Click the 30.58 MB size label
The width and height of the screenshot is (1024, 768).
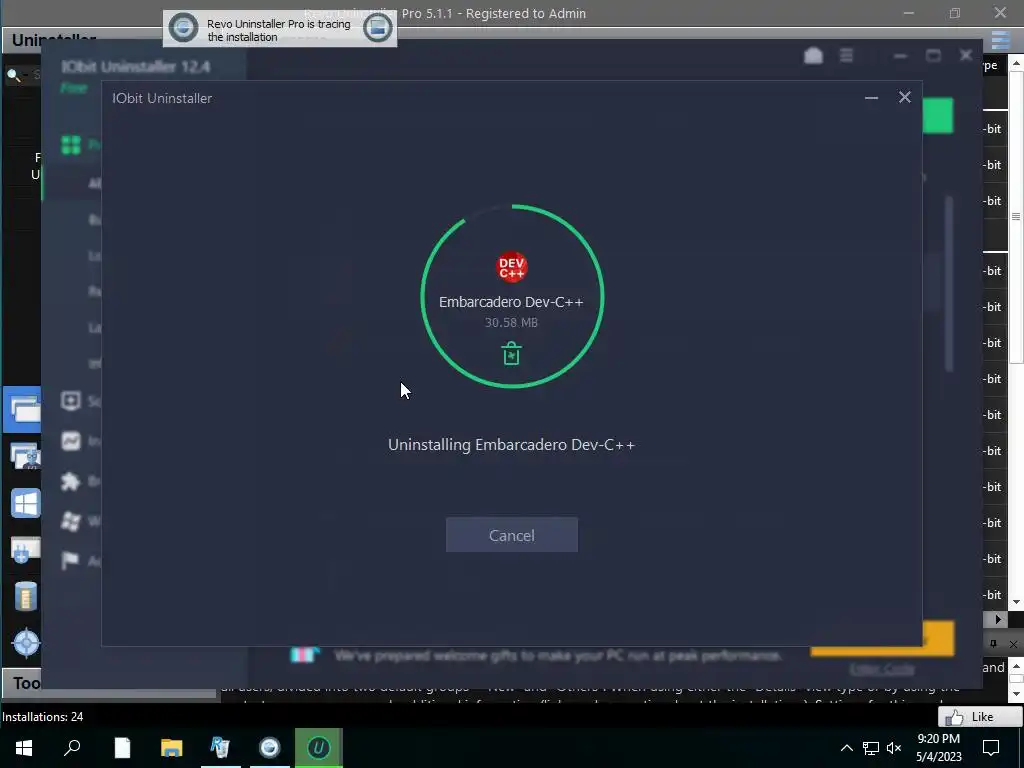point(511,323)
